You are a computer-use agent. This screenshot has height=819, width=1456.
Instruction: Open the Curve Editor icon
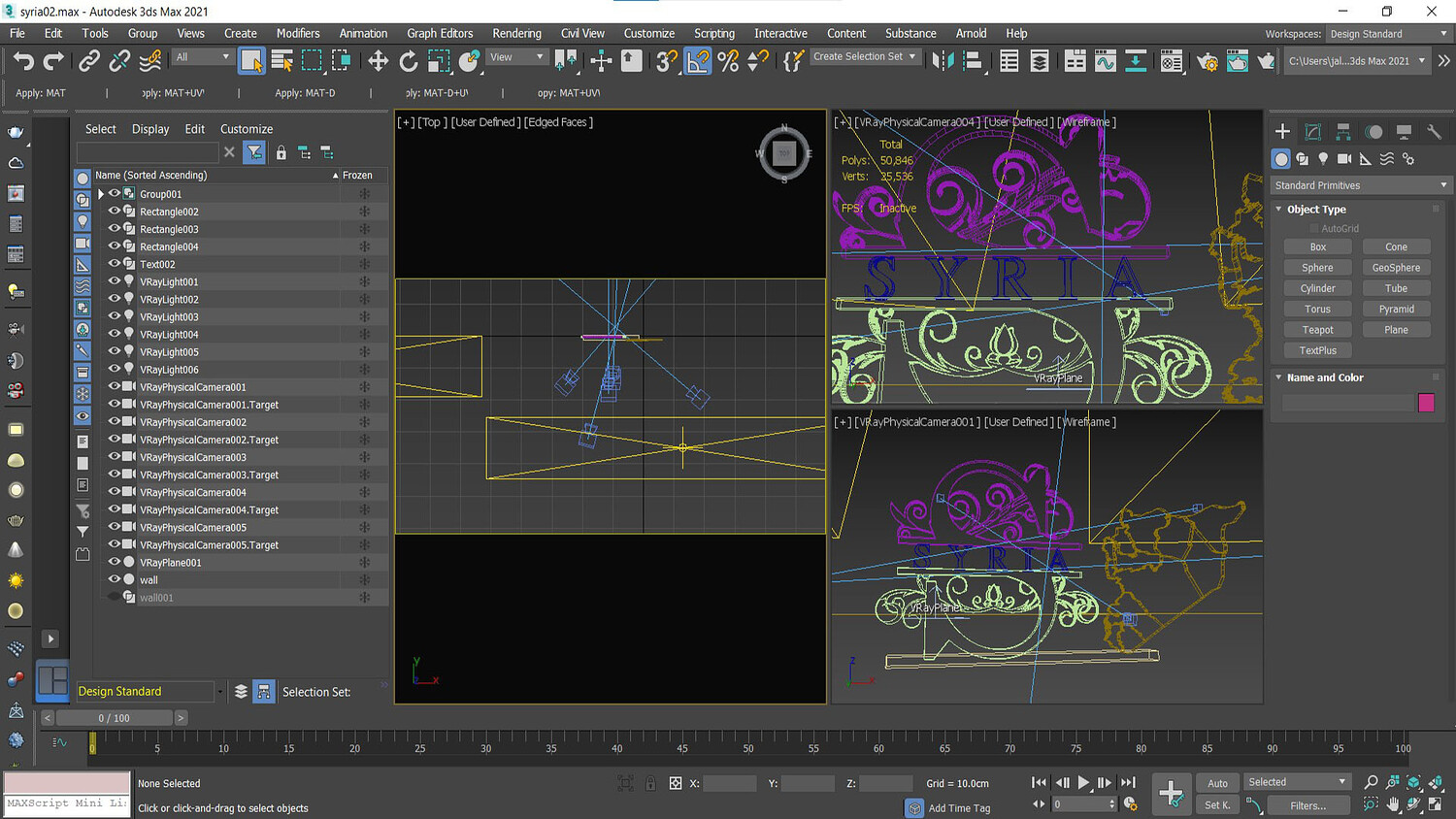pos(1105,61)
